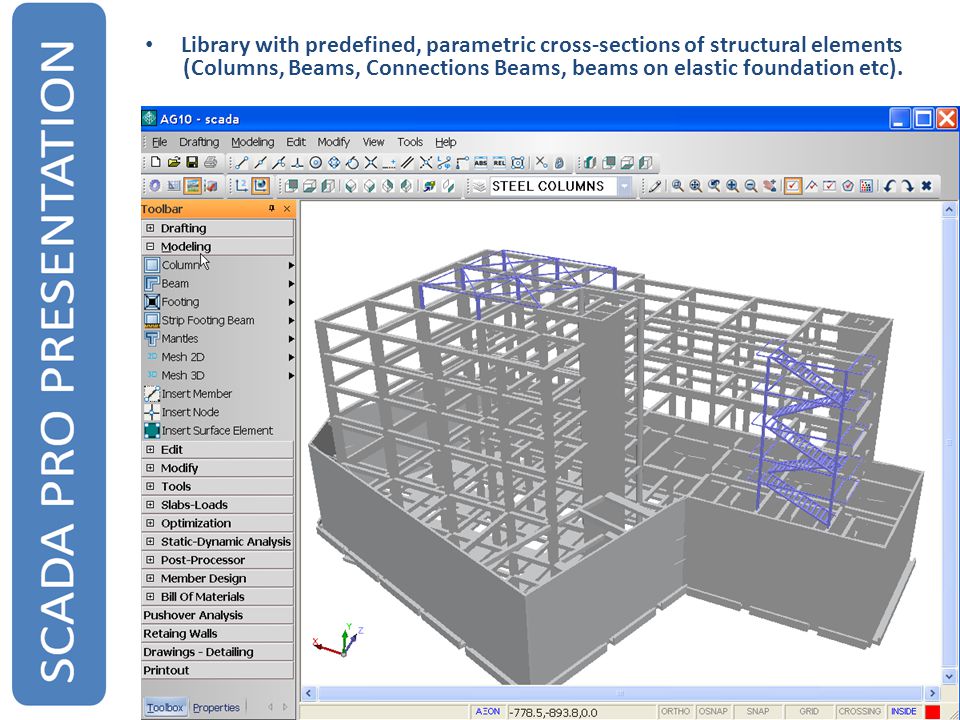Click the zoom previous magnifier icon
This screenshot has width=960, height=720.
tap(714, 186)
